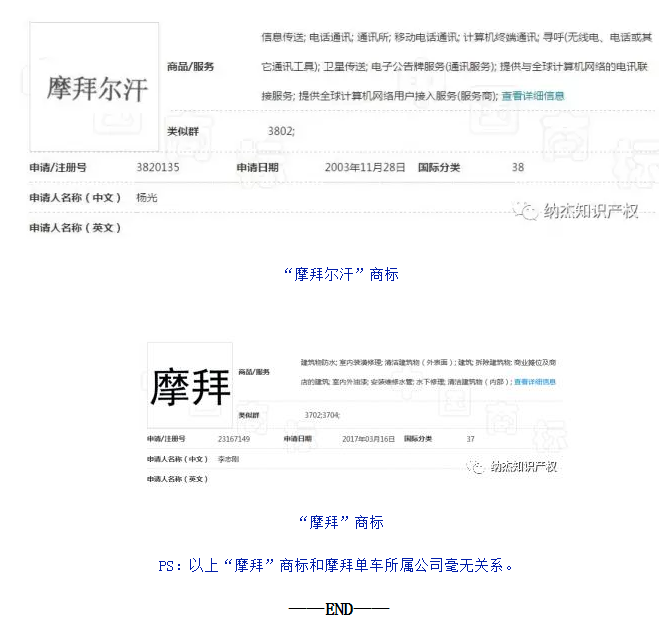The width and height of the screenshot is (667, 636).
Task: Select international class value 38
Action: 518,167
